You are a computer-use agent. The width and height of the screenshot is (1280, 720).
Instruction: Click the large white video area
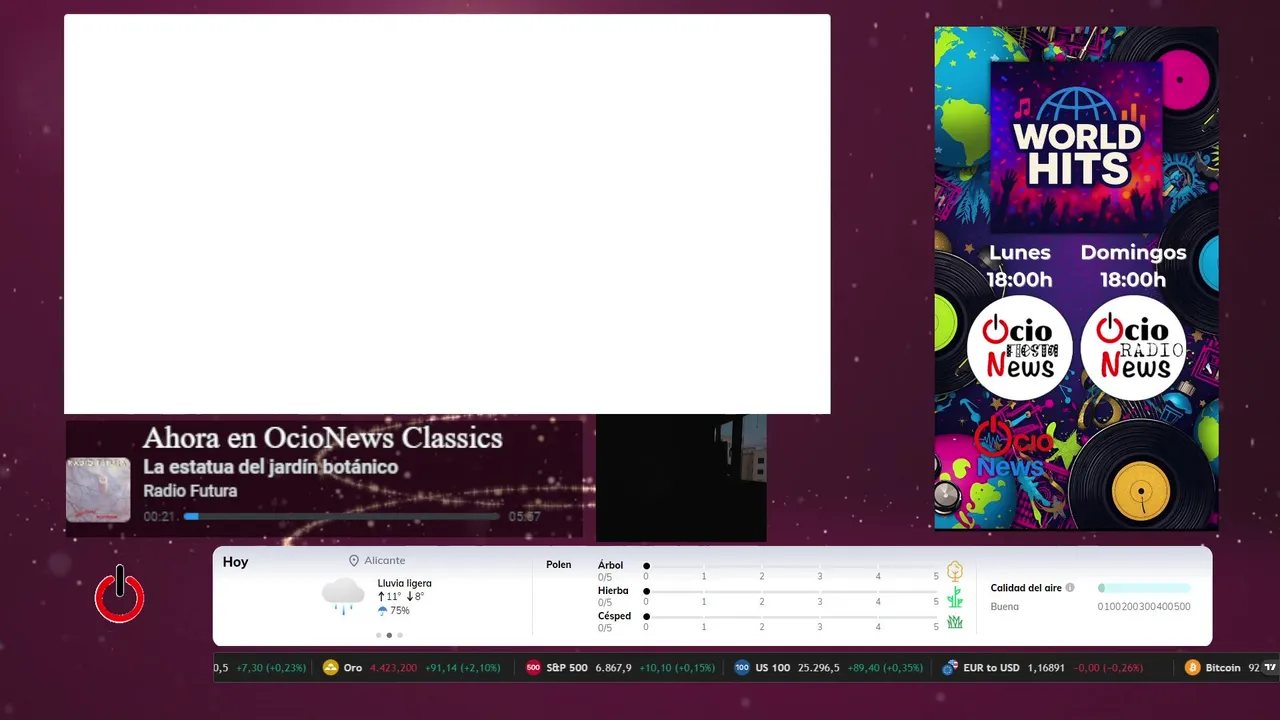tap(447, 214)
